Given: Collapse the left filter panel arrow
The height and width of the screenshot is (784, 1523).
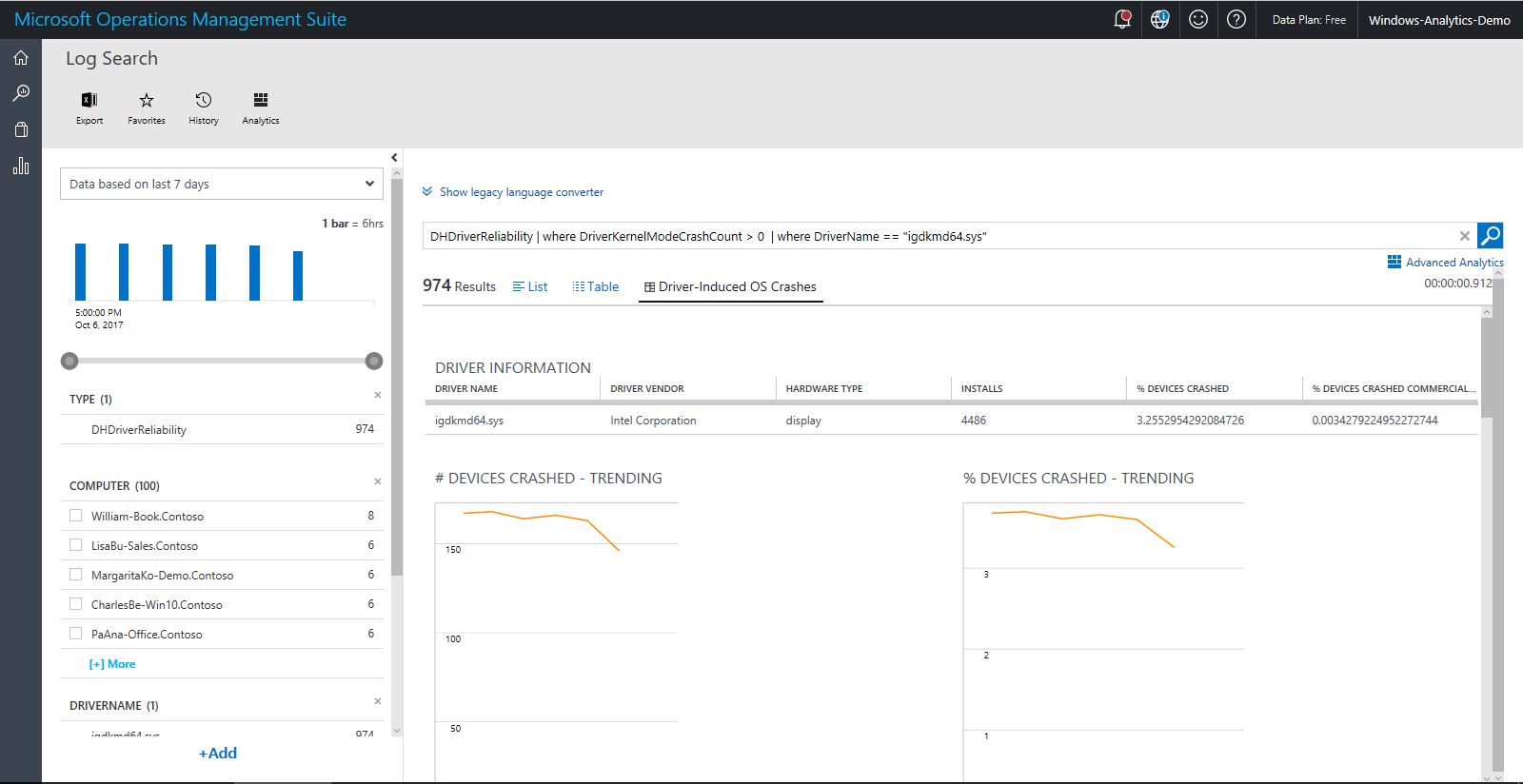Looking at the screenshot, I should click(394, 158).
